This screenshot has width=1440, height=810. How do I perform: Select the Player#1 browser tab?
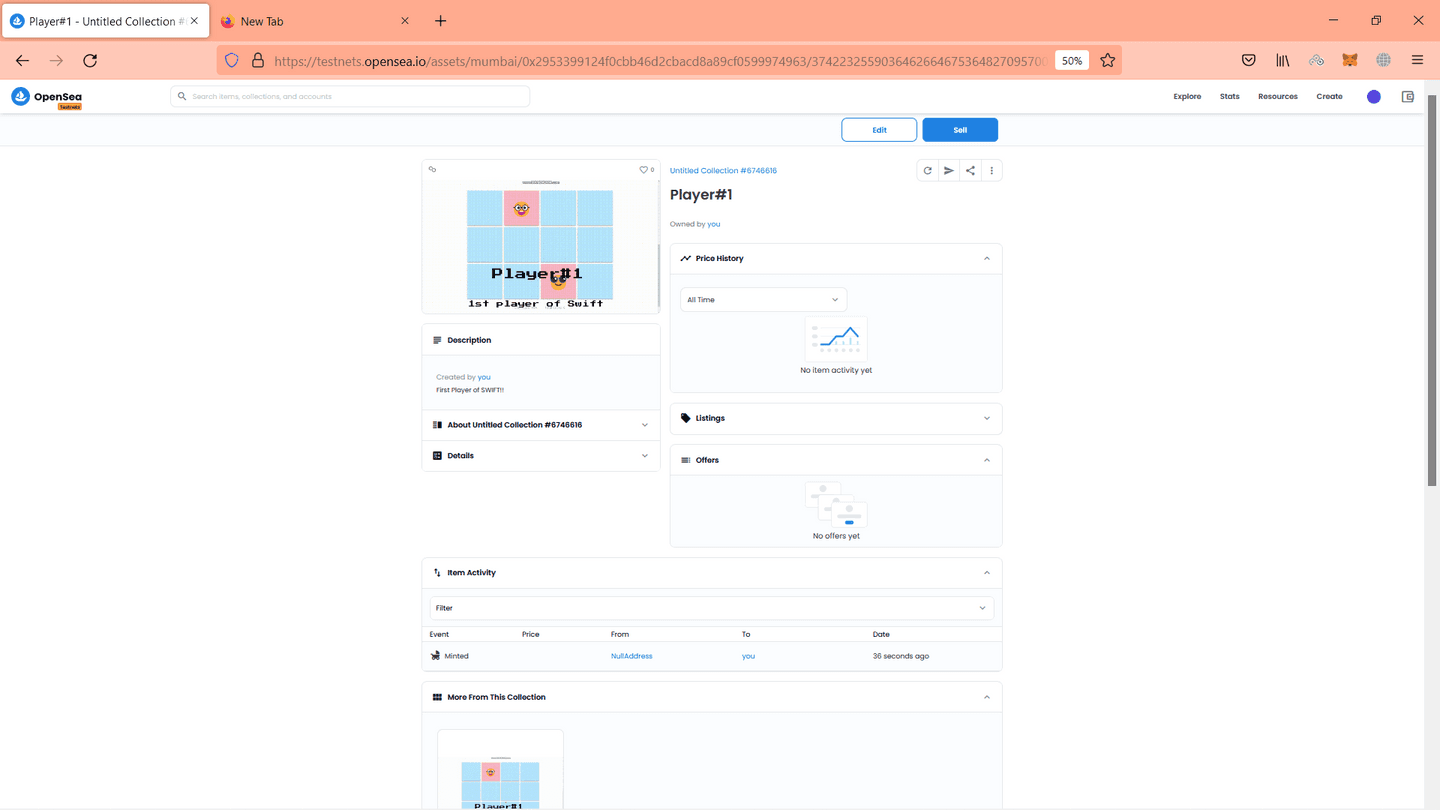(x=105, y=21)
